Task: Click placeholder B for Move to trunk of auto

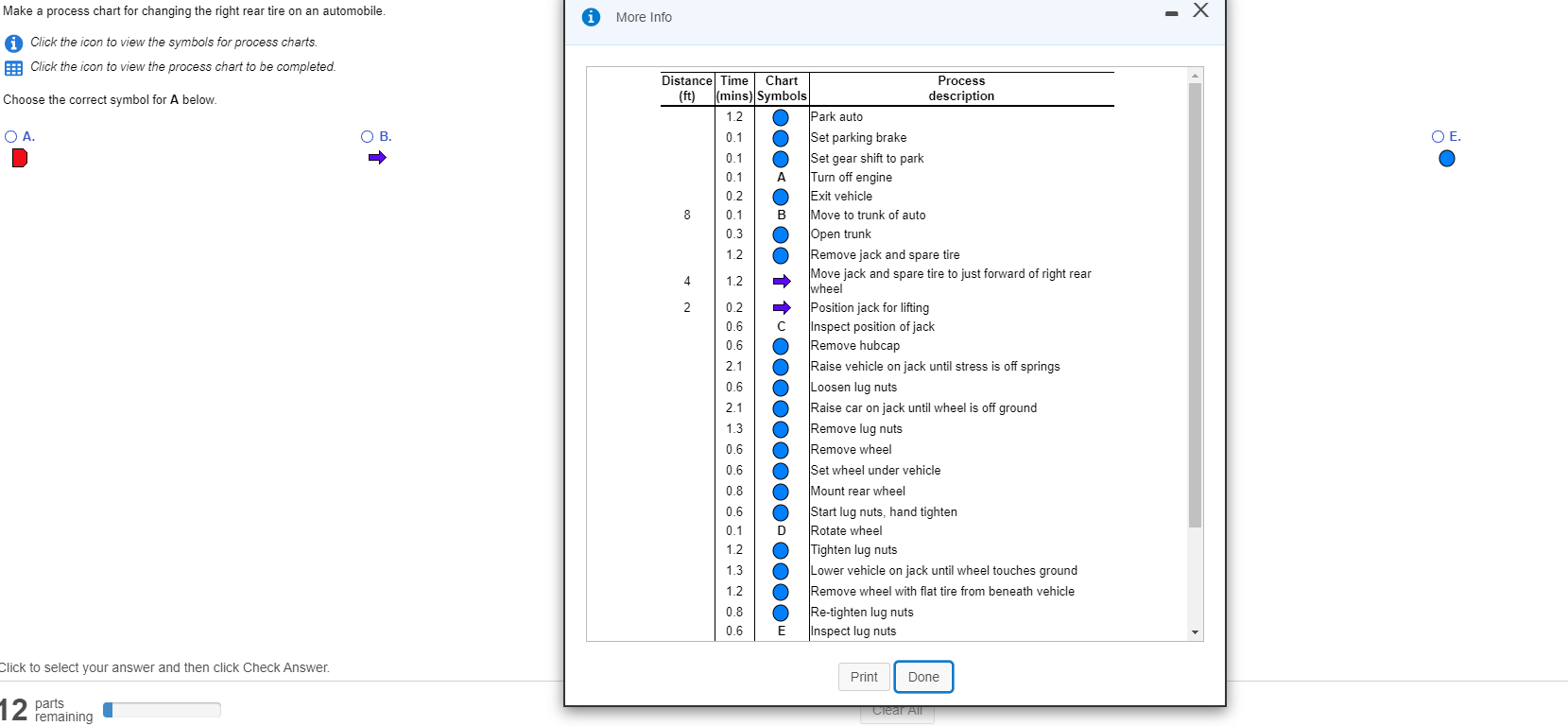Action: pyautogui.click(x=782, y=216)
